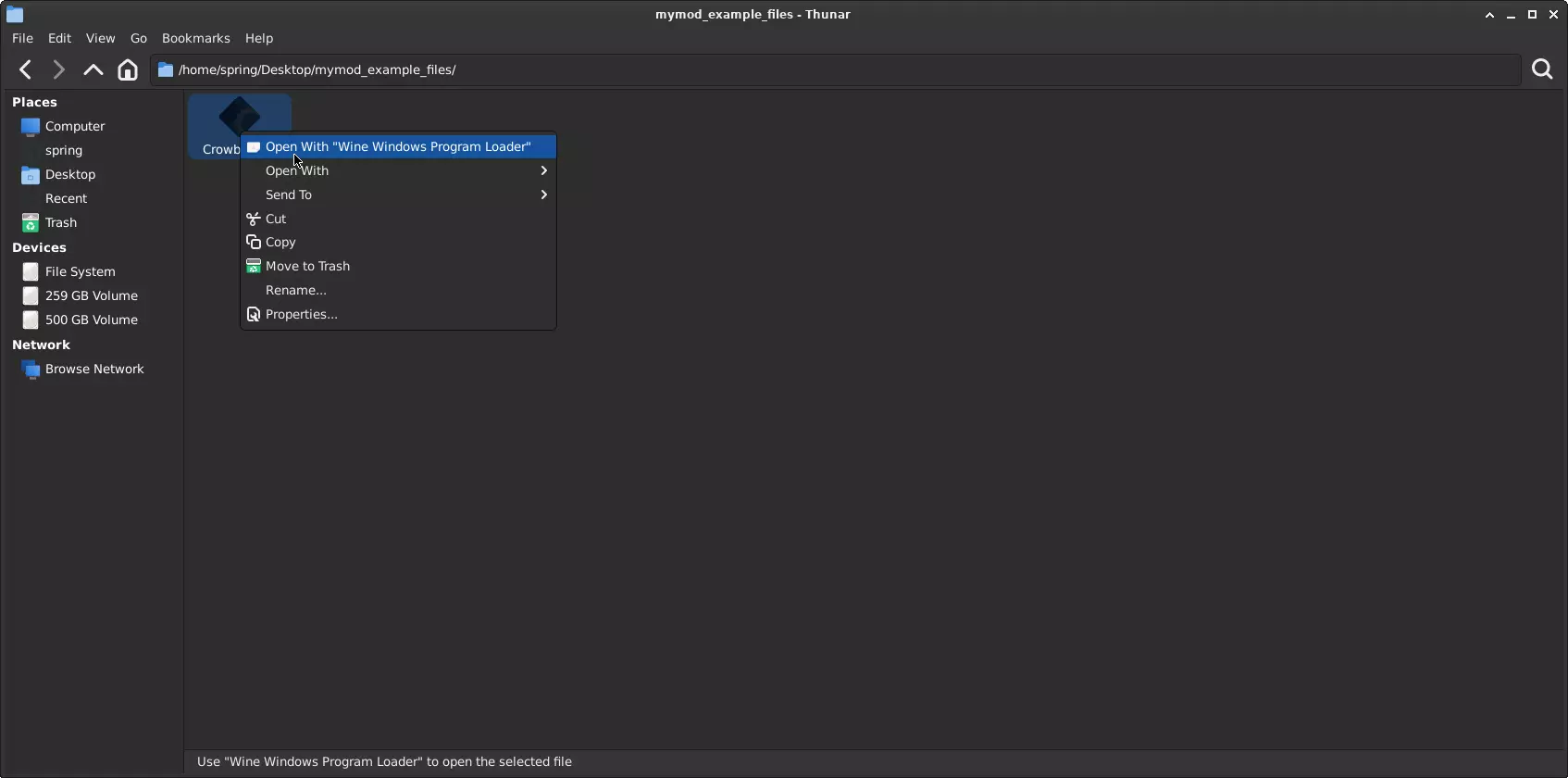
Task: Click the Thunar window icon in the title bar
Action: click(x=15, y=14)
